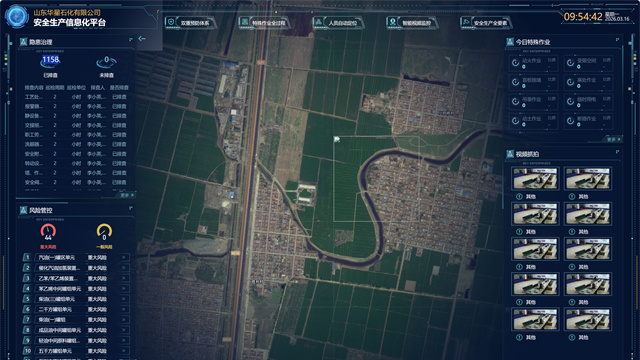This screenshot has width=640, height=360.
Task: Click the 山东华星石化有限公司 company title
Action: click(67, 13)
